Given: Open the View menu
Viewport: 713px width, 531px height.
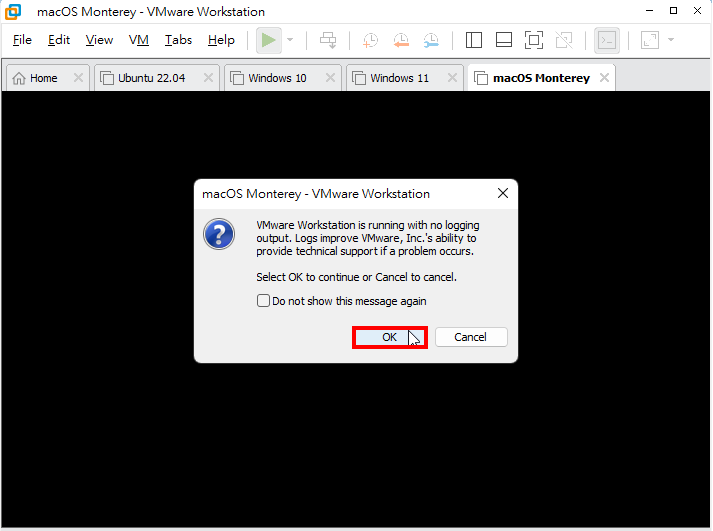Looking at the screenshot, I should pos(99,40).
